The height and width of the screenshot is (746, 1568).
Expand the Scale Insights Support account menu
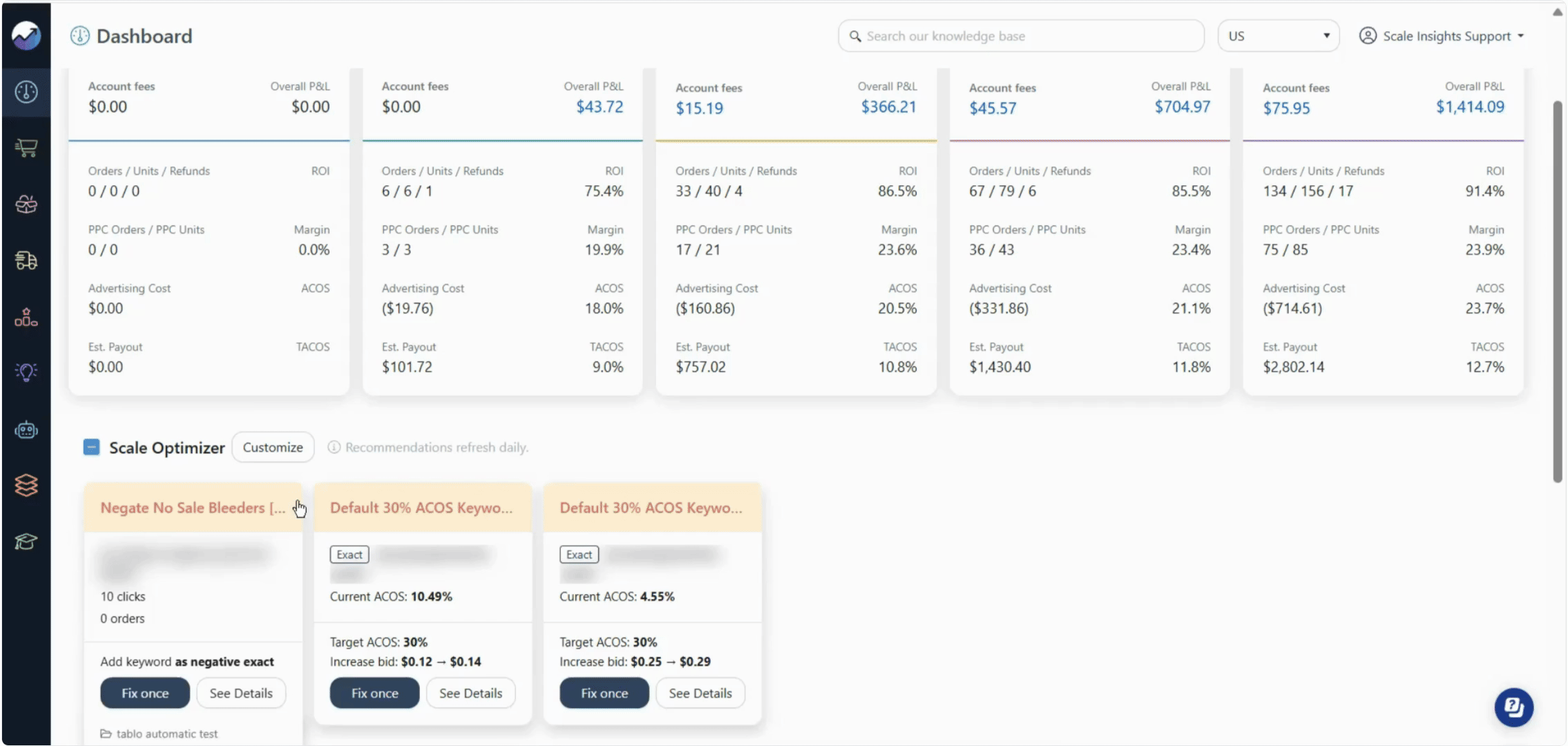[x=1442, y=36]
